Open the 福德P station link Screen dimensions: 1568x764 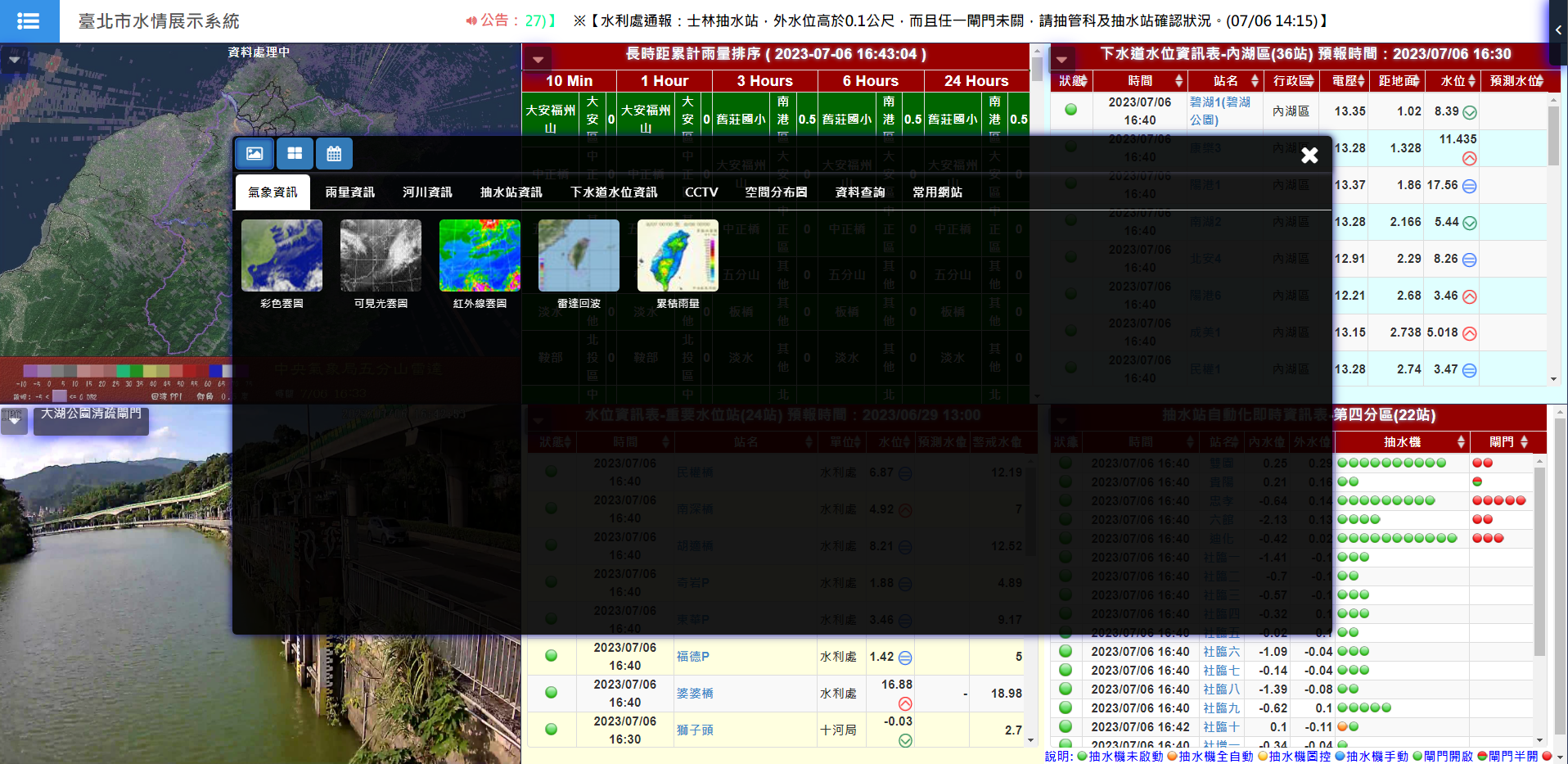point(693,657)
